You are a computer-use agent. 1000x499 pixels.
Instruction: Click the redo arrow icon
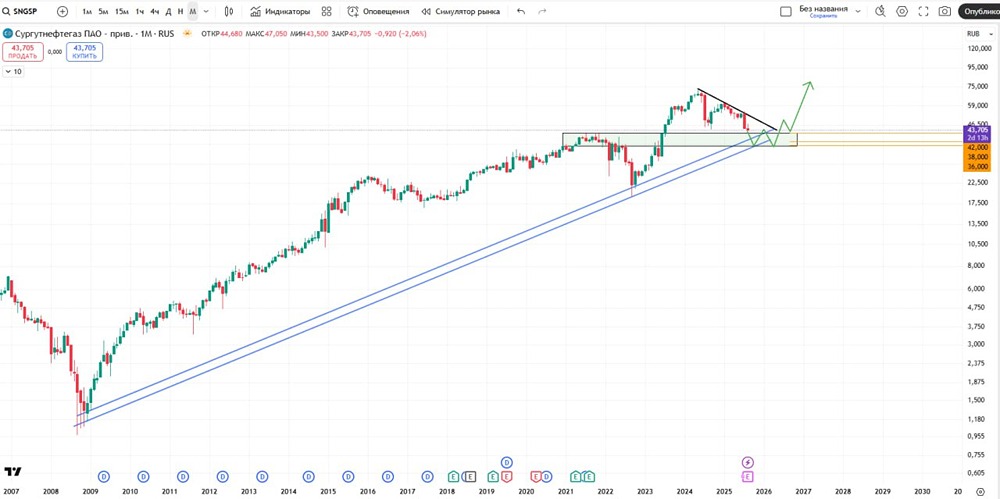pos(542,11)
